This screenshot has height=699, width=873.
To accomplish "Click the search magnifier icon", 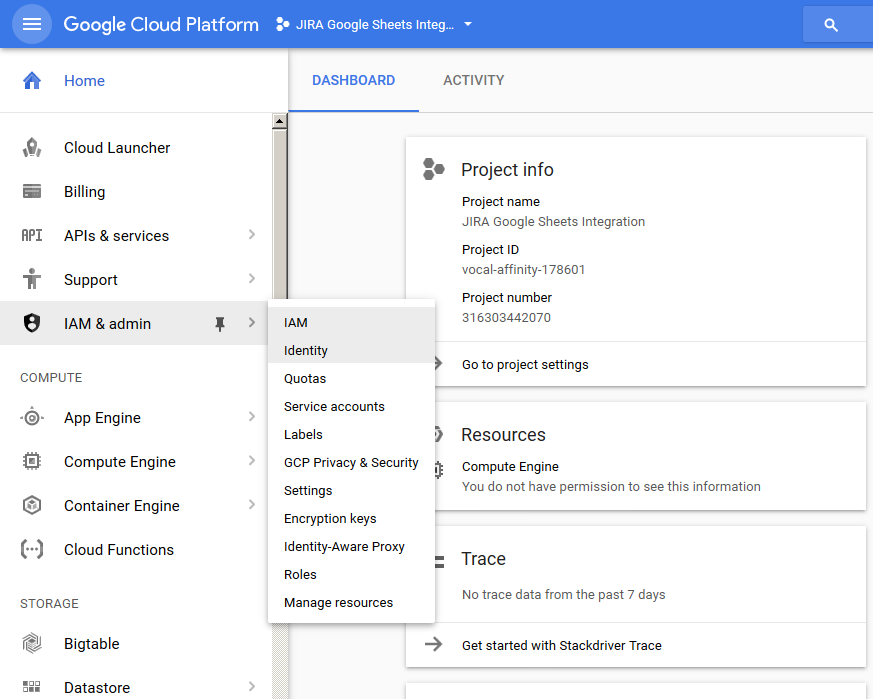I will click(831, 25).
